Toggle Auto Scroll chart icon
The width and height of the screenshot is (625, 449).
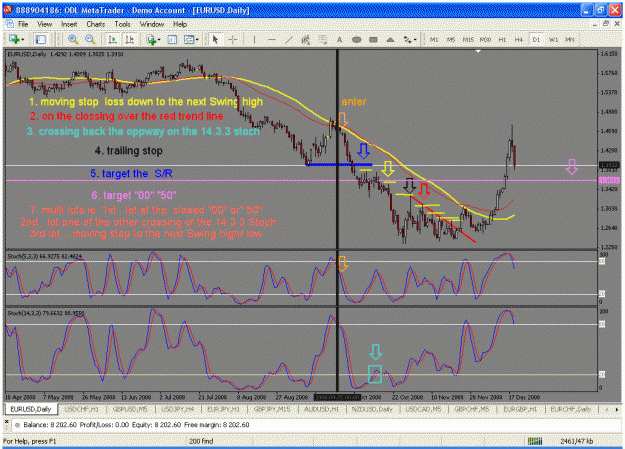click(112, 39)
